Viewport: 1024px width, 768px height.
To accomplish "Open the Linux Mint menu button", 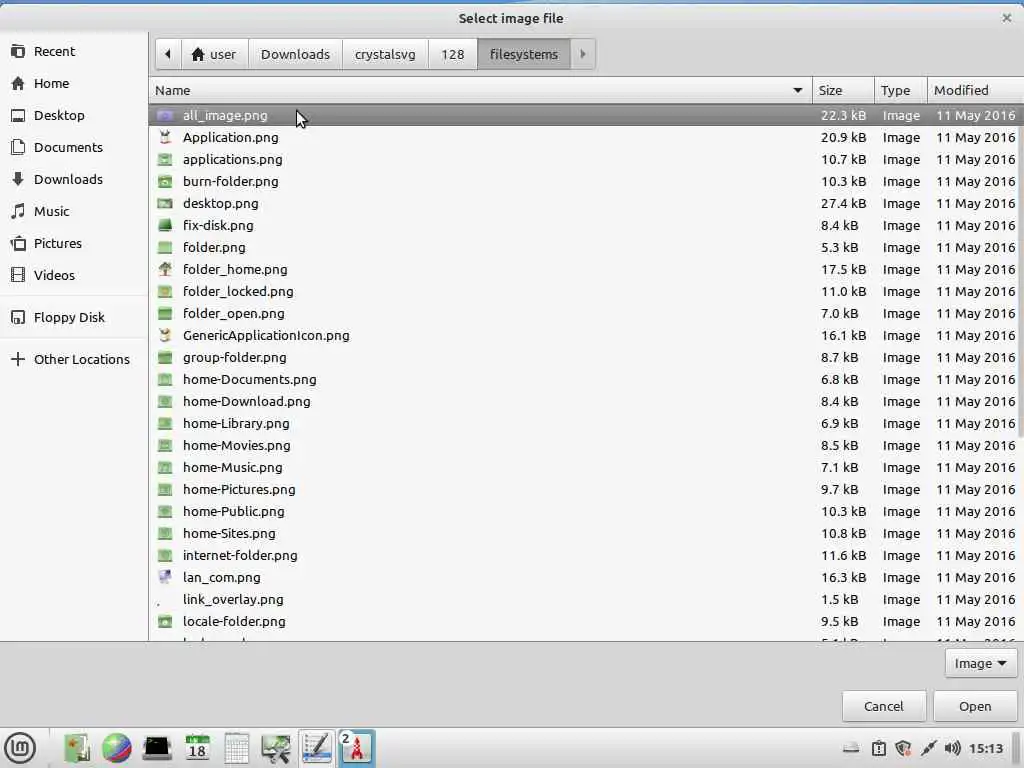I will pos(20,748).
